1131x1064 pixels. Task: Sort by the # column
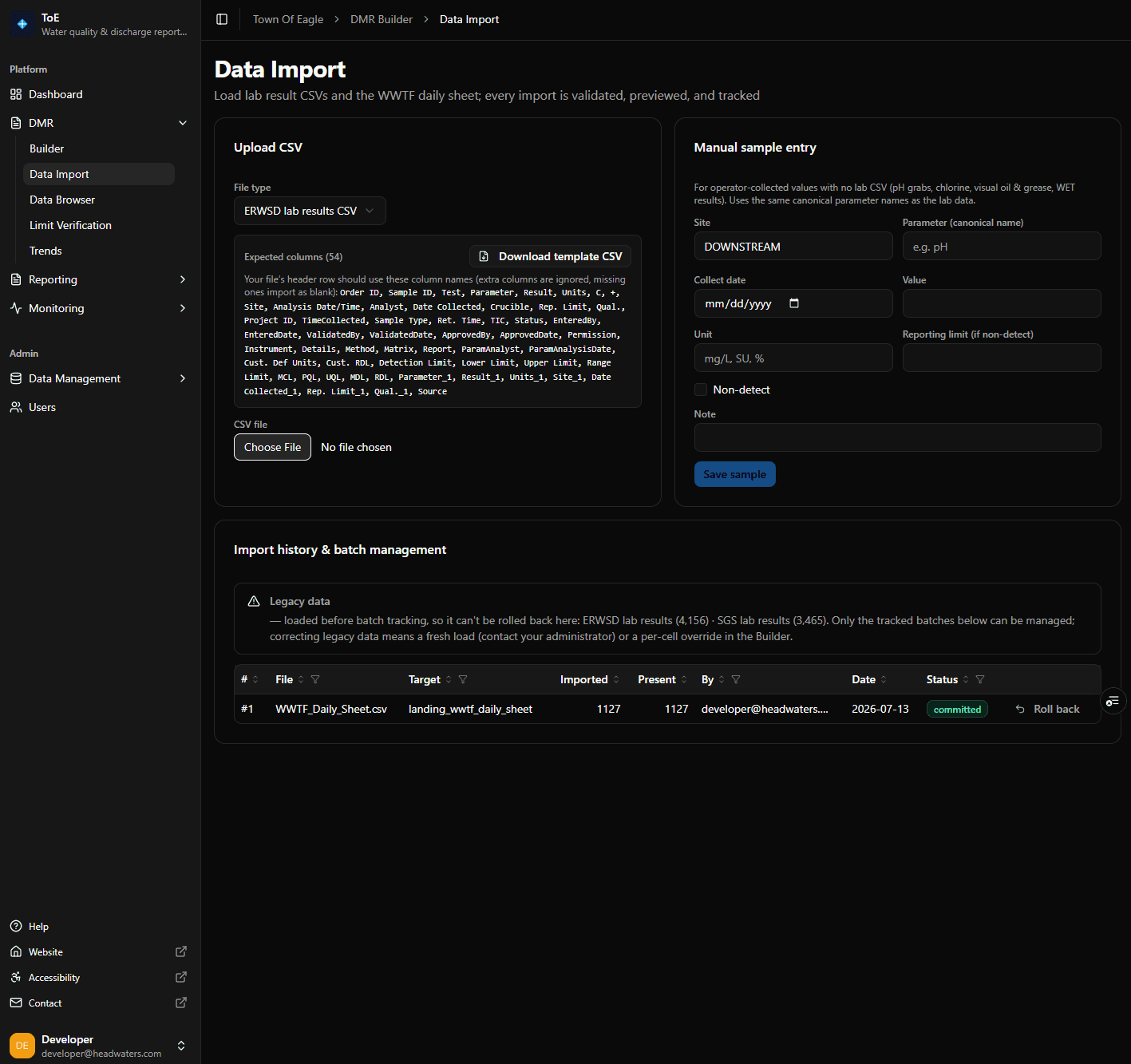[255, 679]
